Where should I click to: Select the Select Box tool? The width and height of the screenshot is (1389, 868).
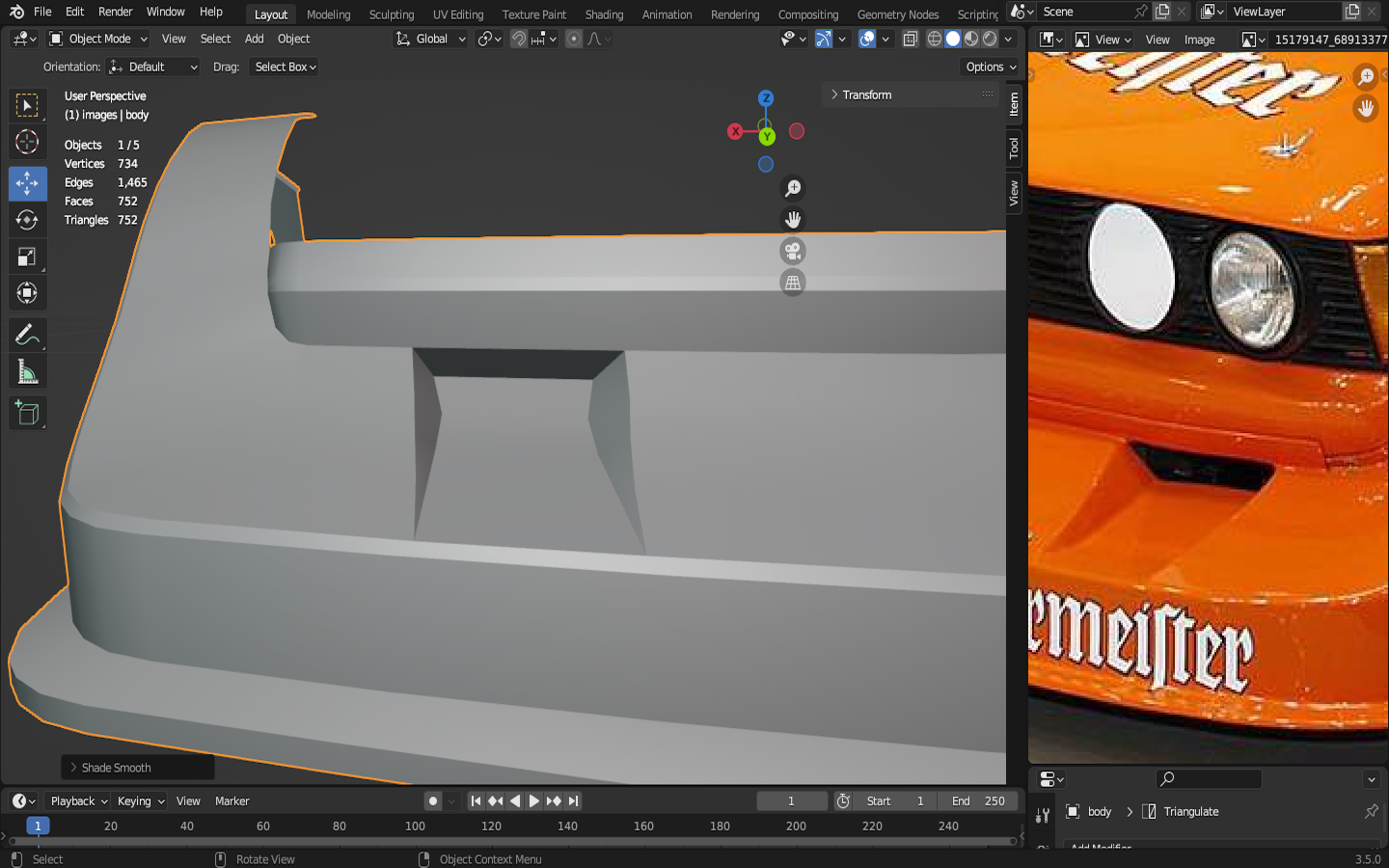[27, 105]
